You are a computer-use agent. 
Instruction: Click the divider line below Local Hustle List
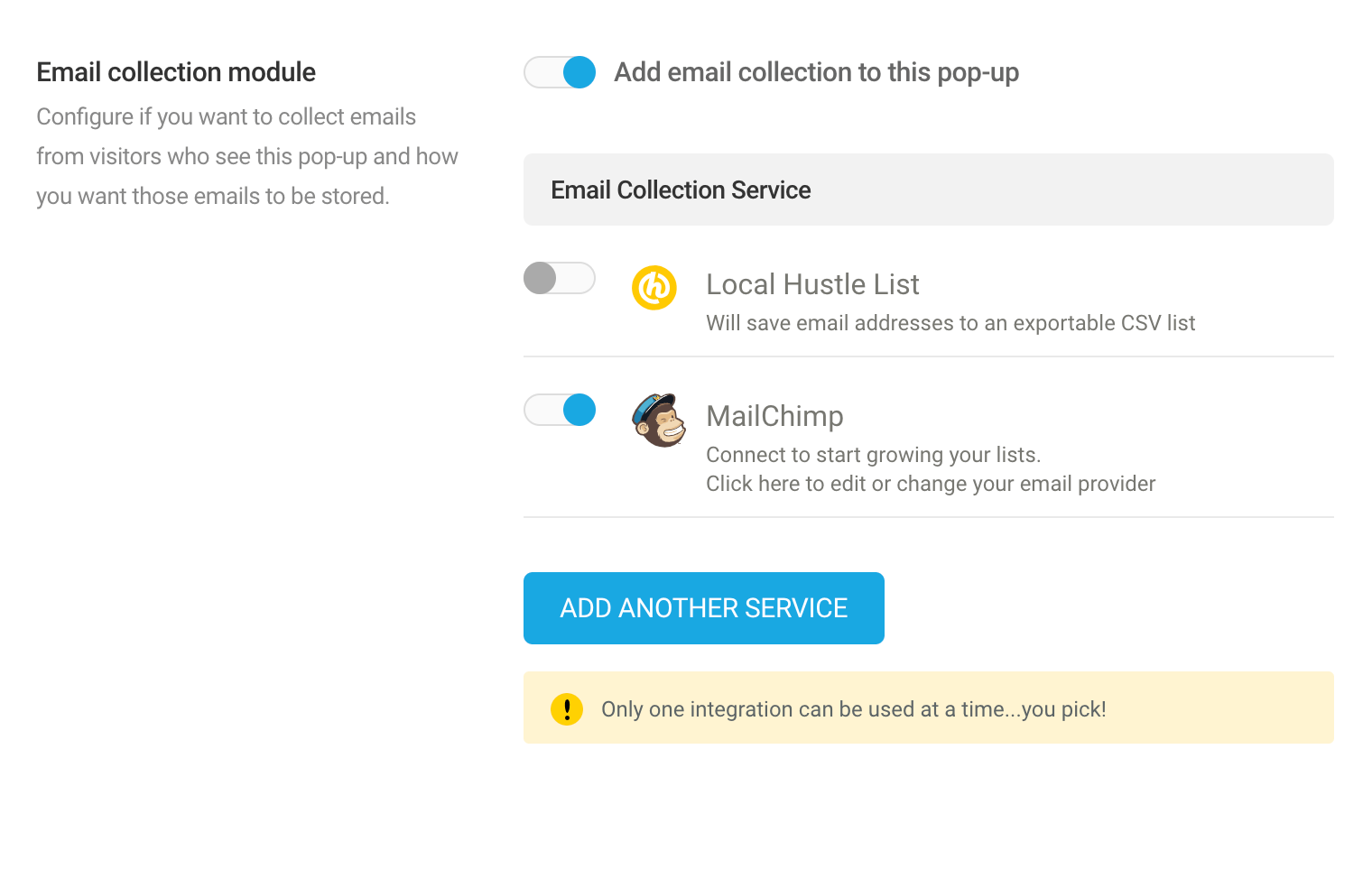928,356
